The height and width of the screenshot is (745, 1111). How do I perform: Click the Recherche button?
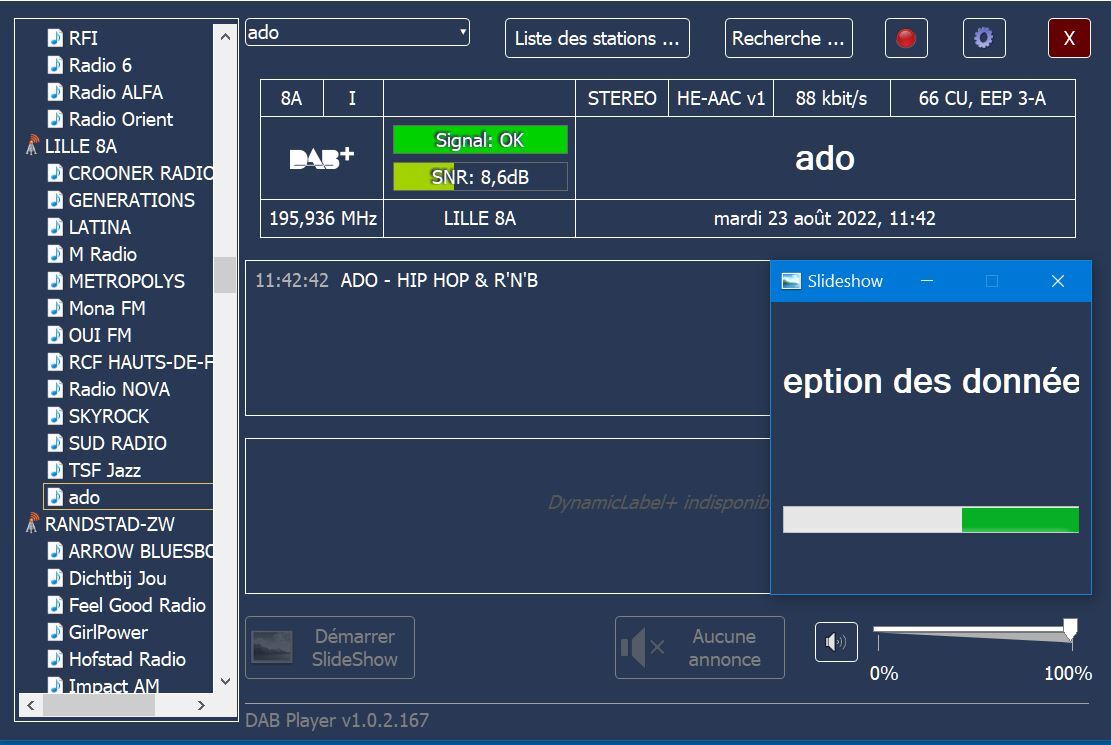(x=789, y=38)
